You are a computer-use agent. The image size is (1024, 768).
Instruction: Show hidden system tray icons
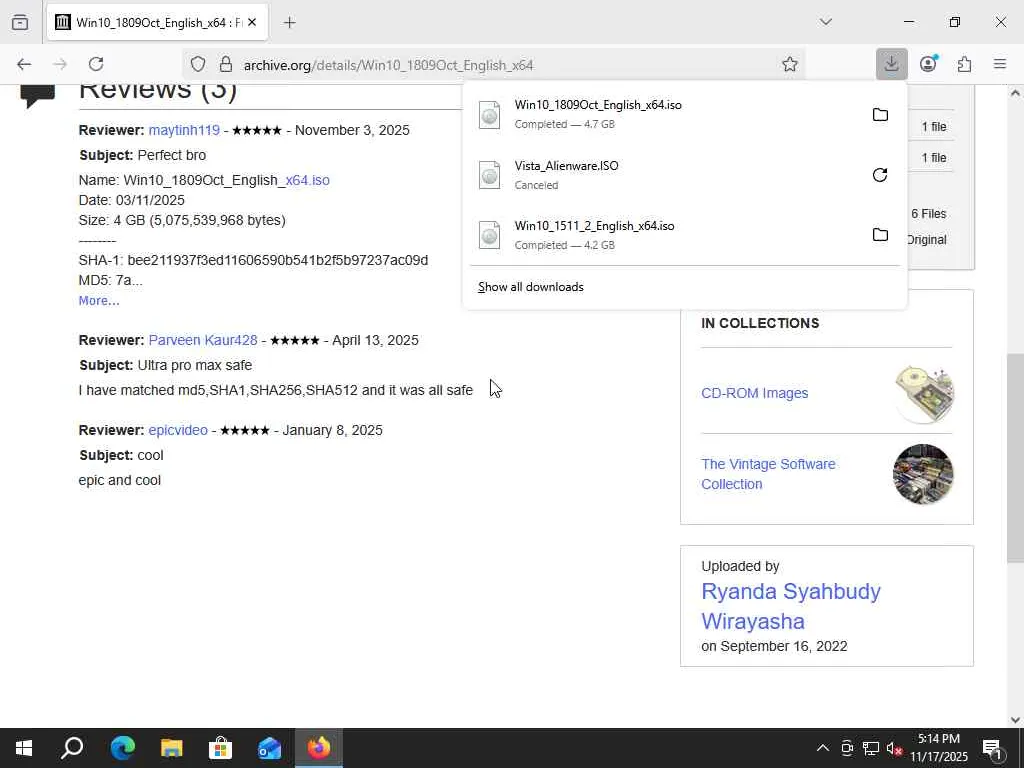(823, 748)
